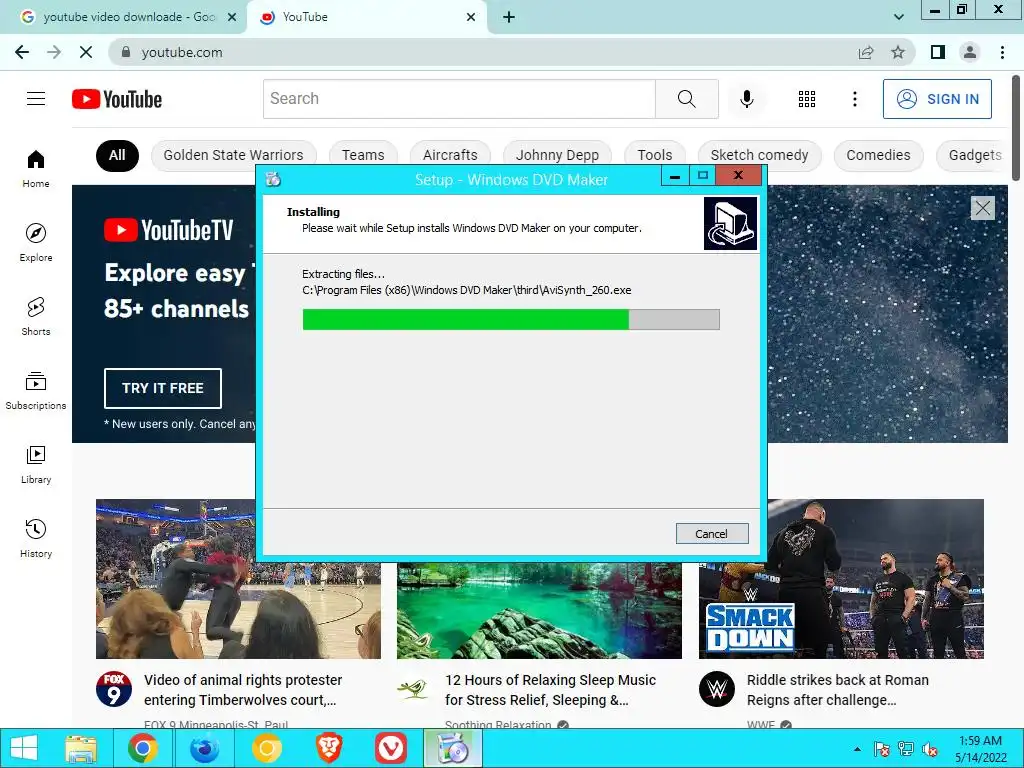
Task: Click the SIGN IN button
Action: (937, 99)
